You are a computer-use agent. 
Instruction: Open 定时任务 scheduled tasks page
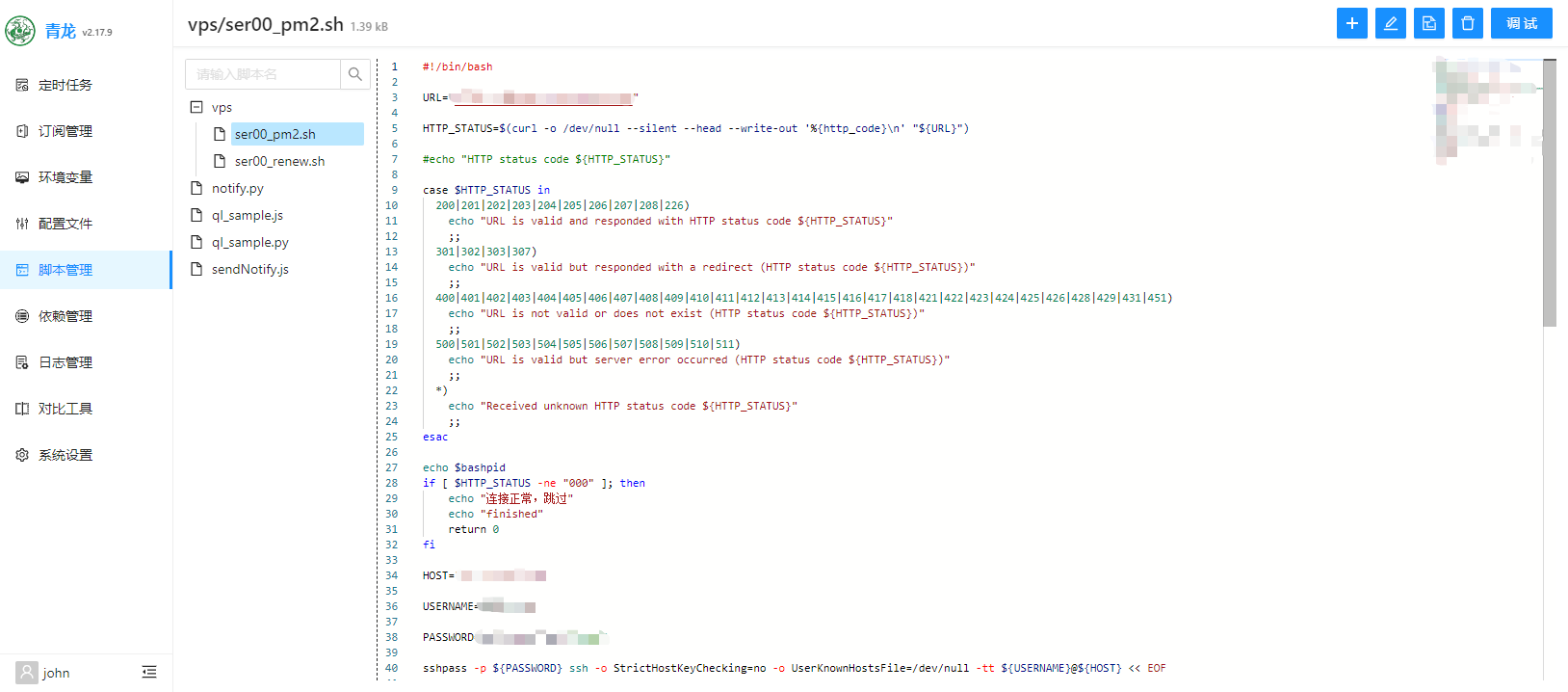tap(65, 85)
